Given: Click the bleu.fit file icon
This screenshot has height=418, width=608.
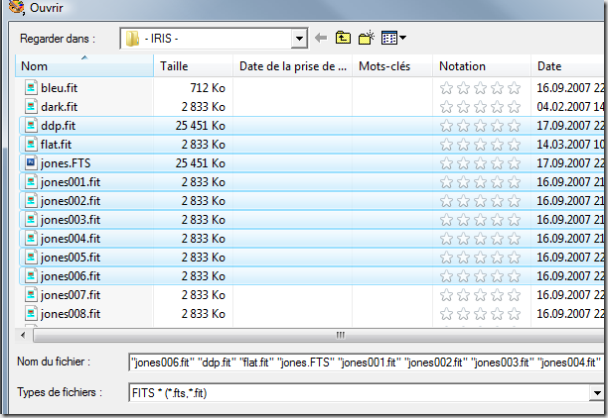Looking at the screenshot, I should [30, 87].
